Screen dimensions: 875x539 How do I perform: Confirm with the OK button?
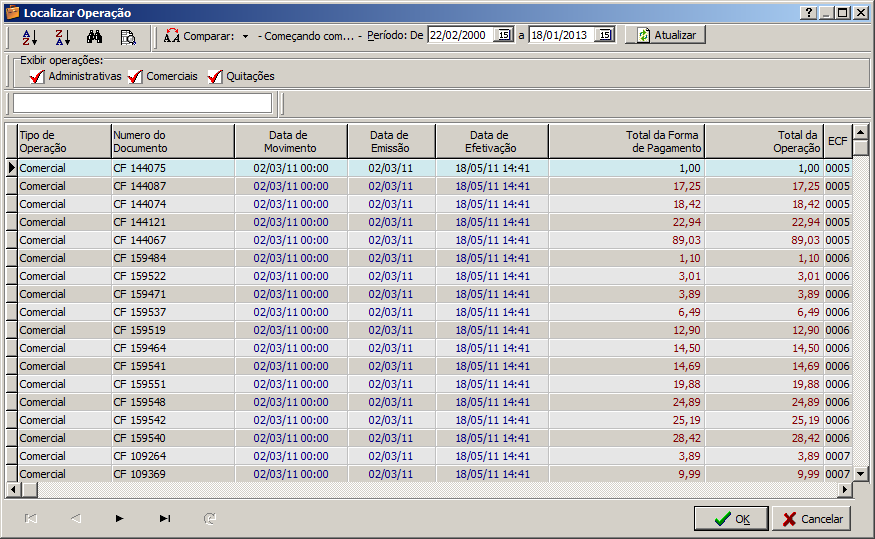click(x=731, y=519)
